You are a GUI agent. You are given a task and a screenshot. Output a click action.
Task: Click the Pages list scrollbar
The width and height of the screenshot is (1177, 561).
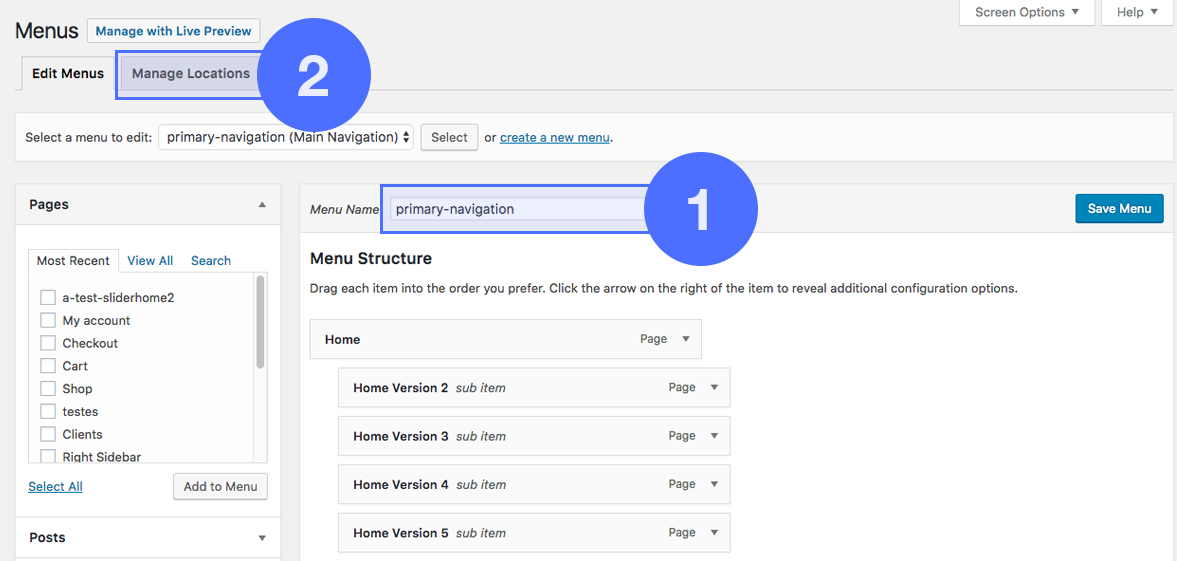pos(261,322)
